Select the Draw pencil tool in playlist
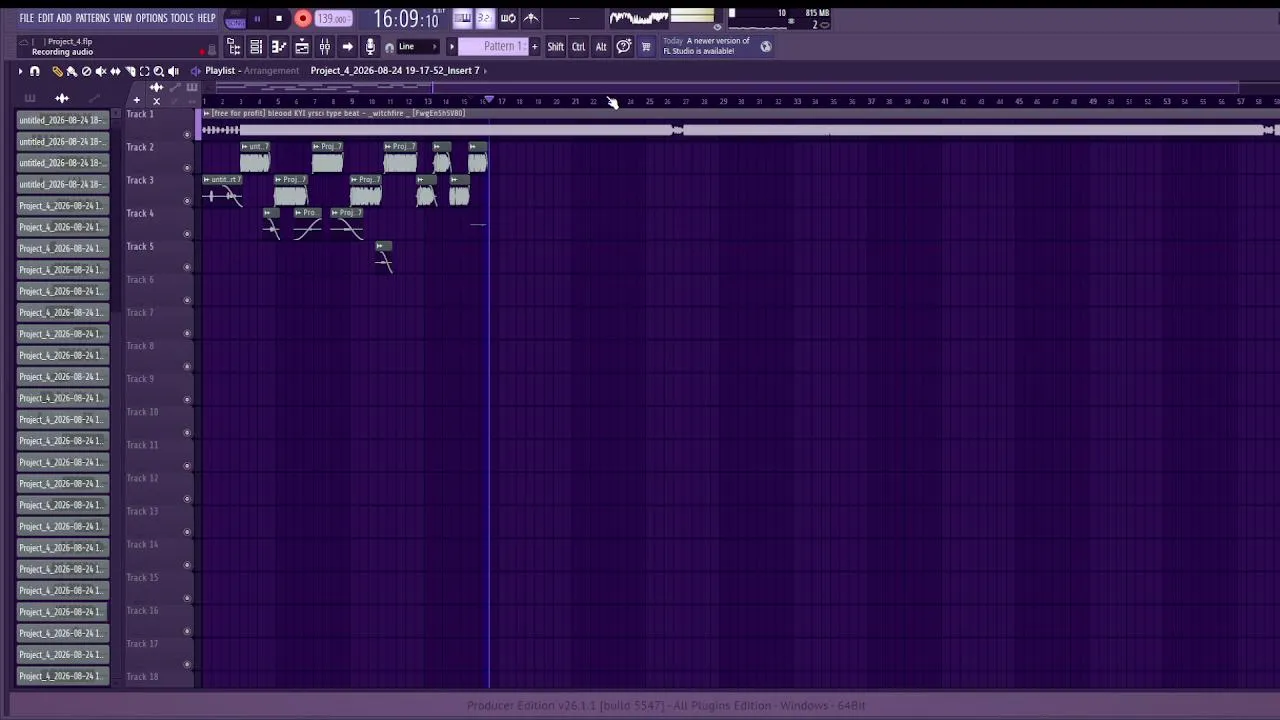Screen dimensions: 1280x720 (57, 71)
